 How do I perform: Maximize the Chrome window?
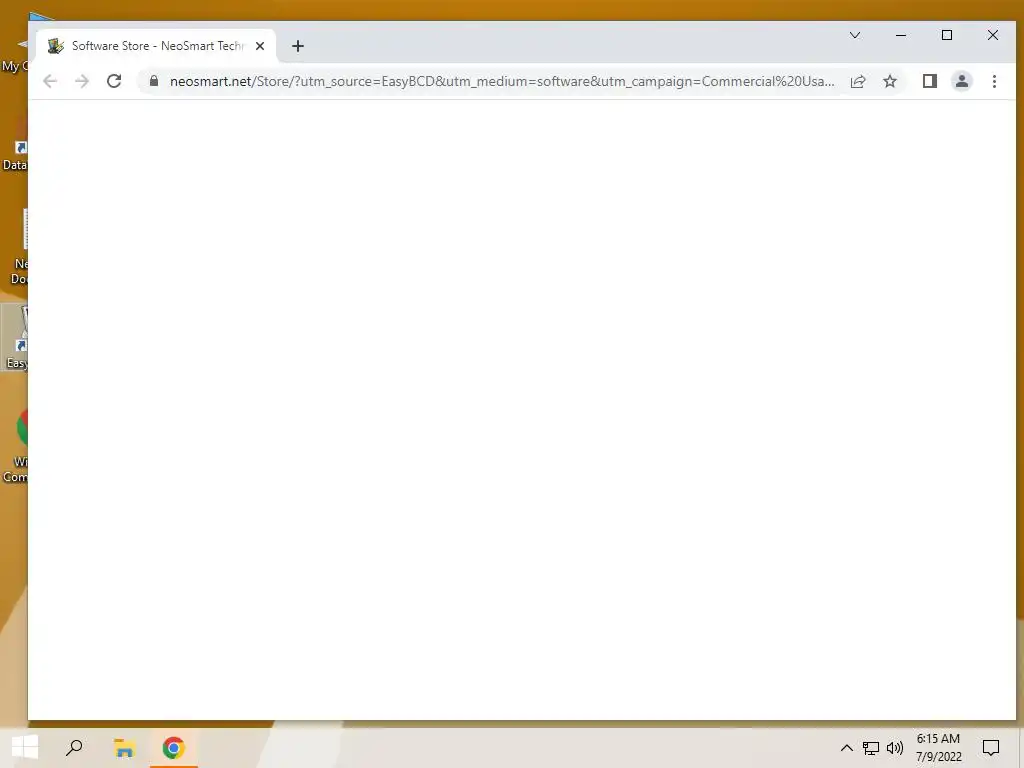click(x=947, y=35)
